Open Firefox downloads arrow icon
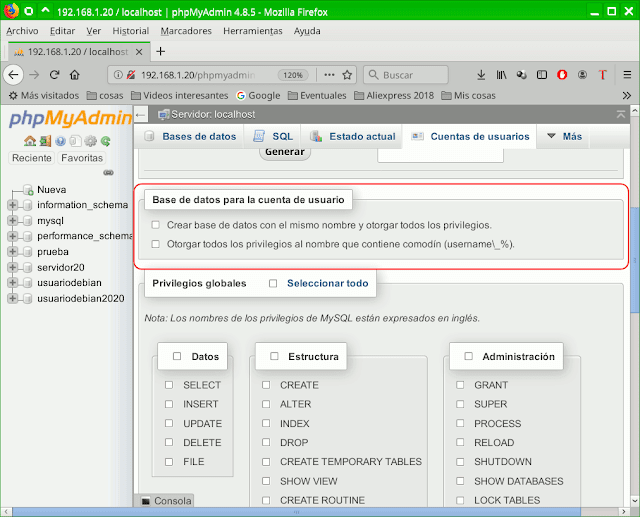Viewport: 640px width, 517px height. point(481,75)
